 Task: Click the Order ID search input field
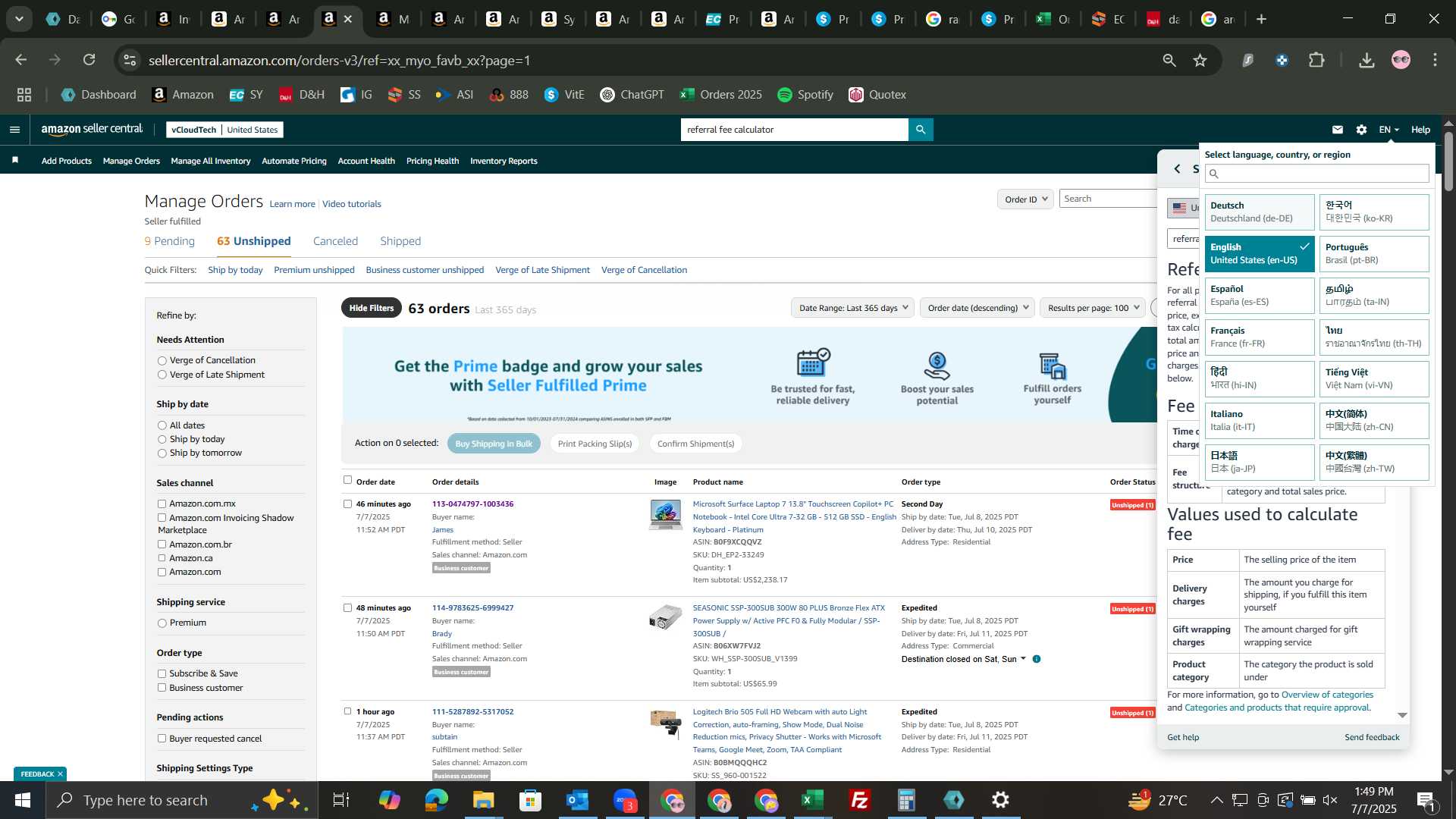pos(1108,199)
